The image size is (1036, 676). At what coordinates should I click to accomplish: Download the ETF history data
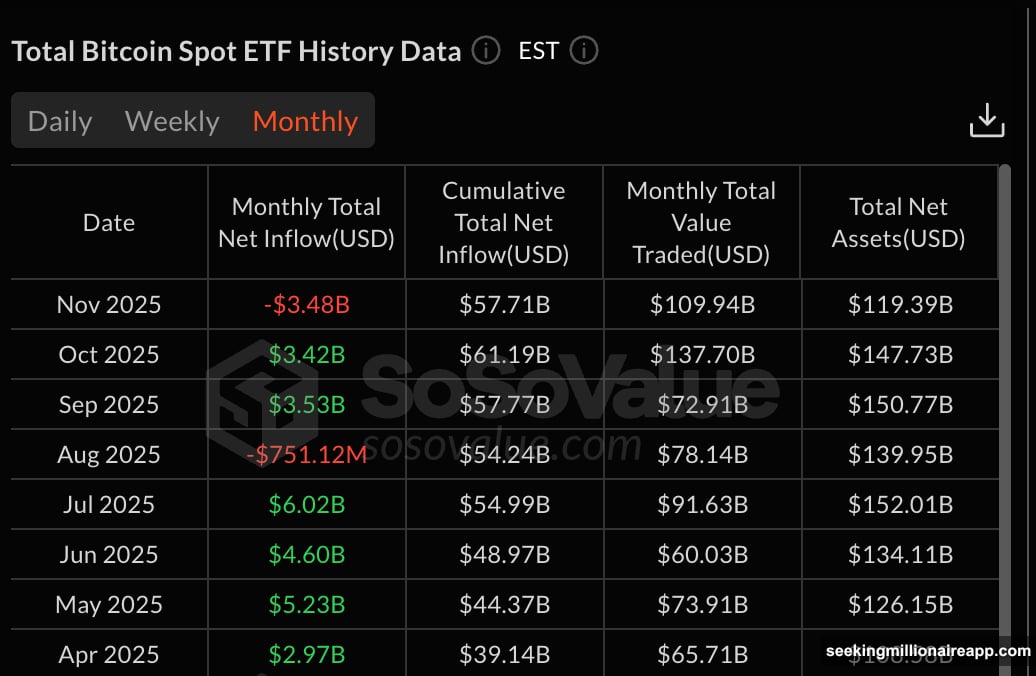(987, 119)
